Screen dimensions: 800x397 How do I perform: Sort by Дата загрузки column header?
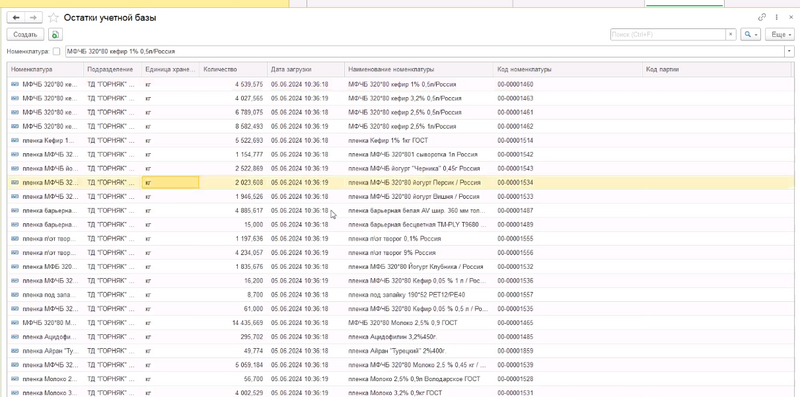pyautogui.click(x=306, y=69)
